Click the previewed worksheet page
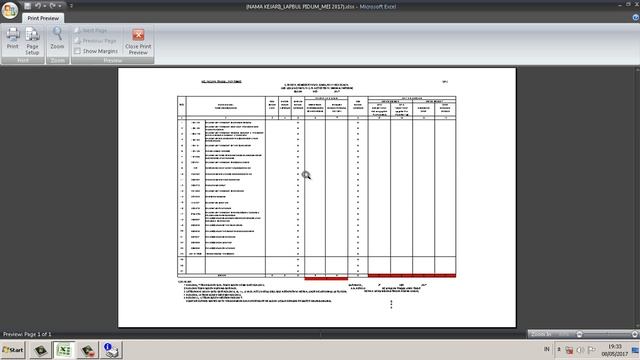 tap(317, 197)
